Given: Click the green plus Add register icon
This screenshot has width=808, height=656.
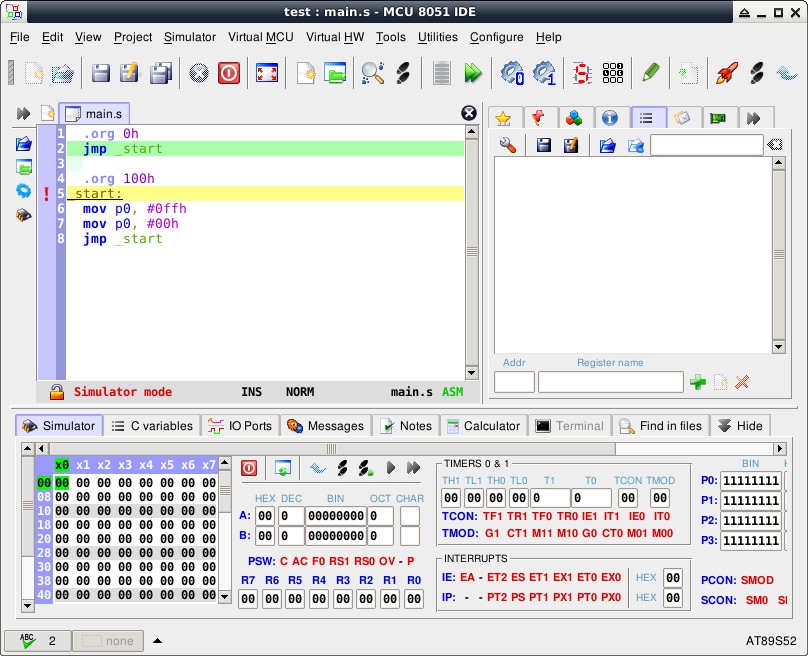Looking at the screenshot, I should (x=698, y=382).
